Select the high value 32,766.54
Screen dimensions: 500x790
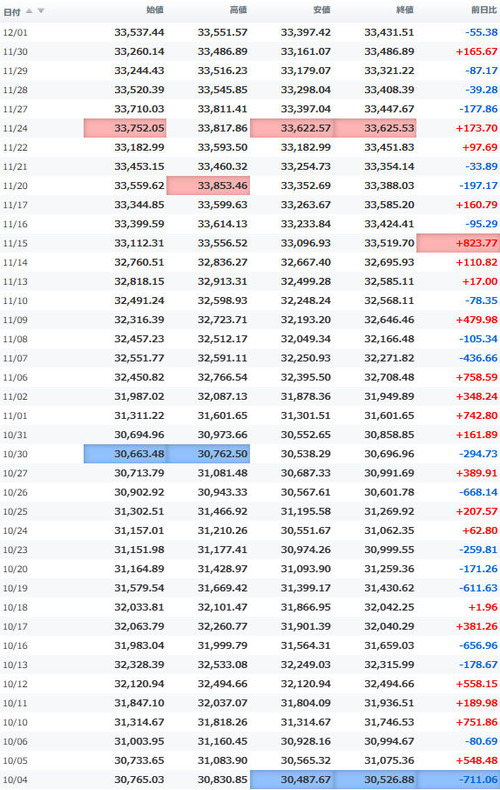tap(222, 377)
